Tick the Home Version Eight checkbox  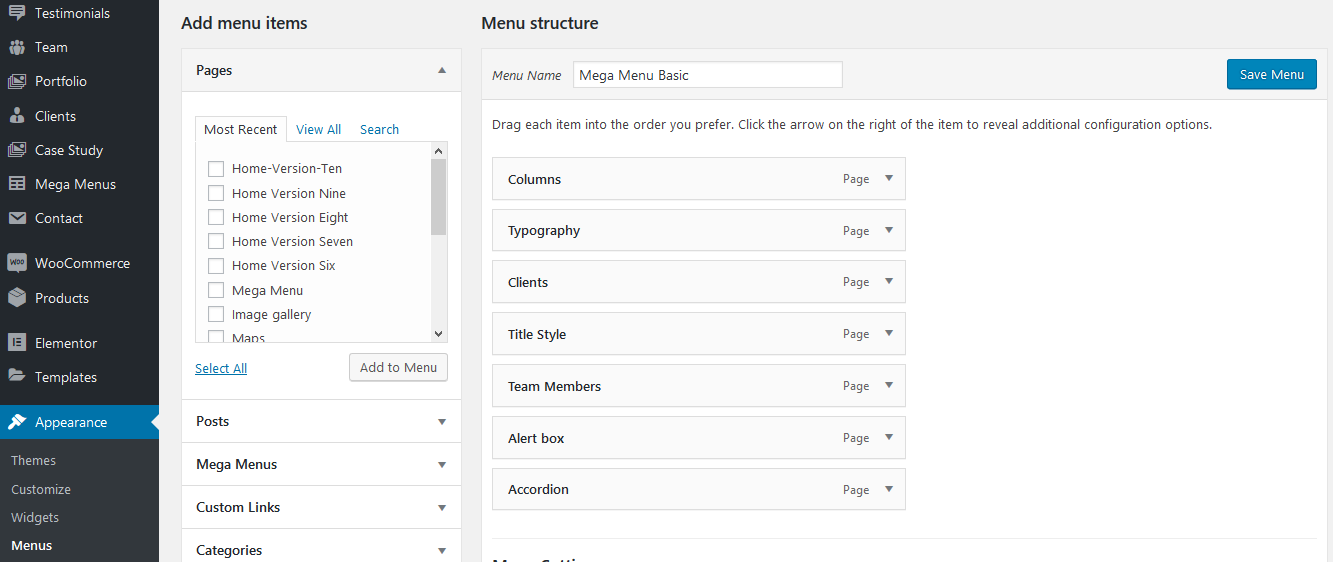215,217
